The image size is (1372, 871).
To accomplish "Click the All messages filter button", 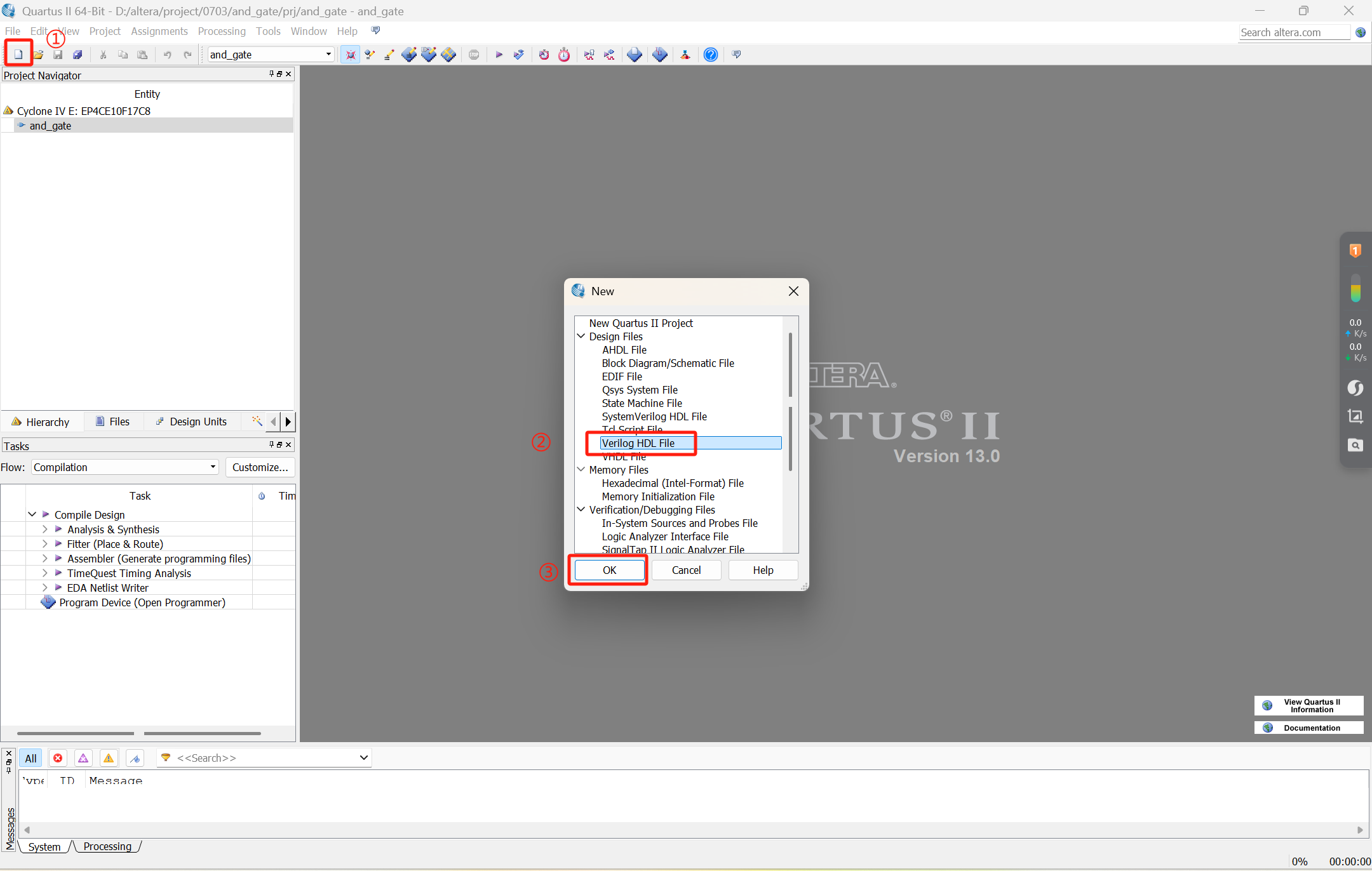I will coord(30,757).
